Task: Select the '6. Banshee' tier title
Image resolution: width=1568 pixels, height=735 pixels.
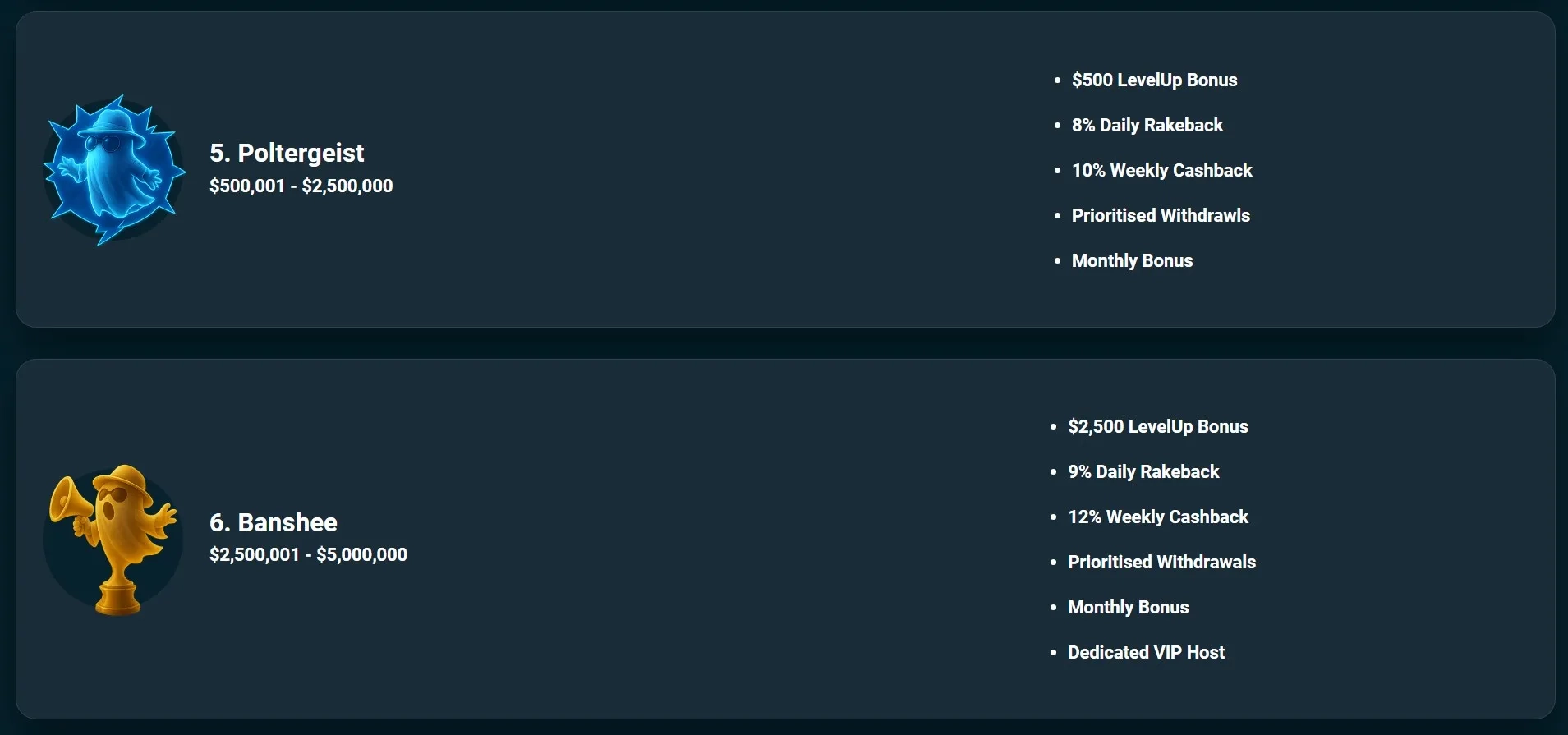Action: (x=274, y=522)
